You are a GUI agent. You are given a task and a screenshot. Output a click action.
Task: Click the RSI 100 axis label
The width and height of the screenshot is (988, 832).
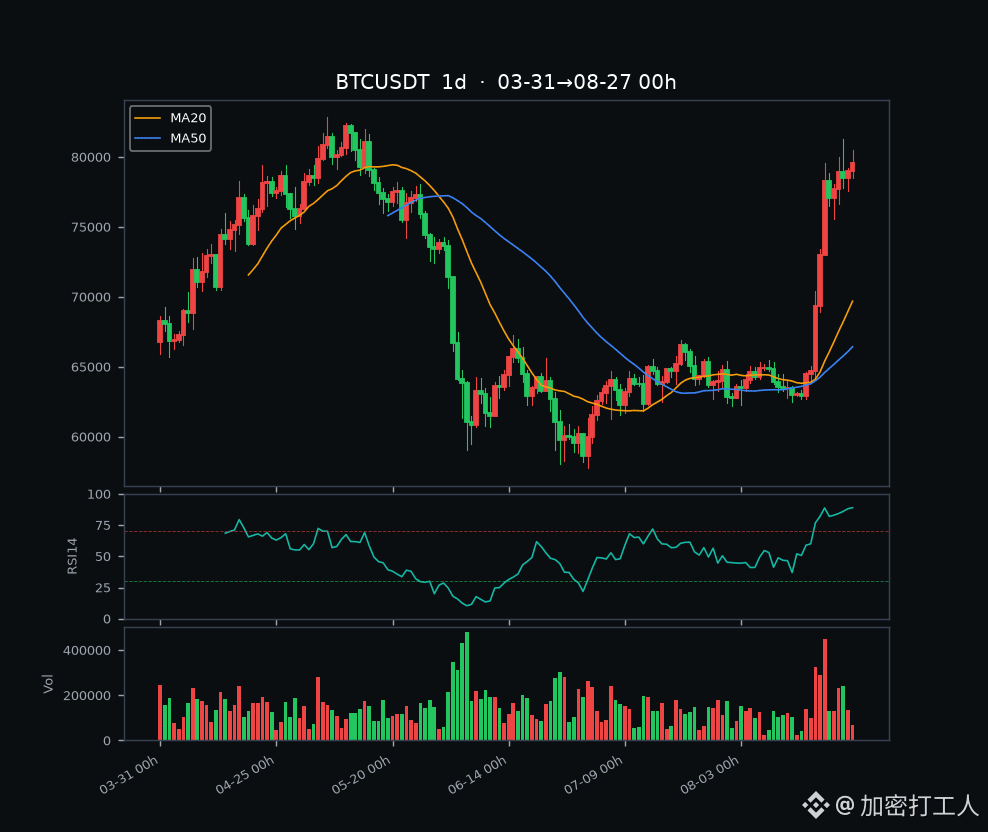(99, 495)
